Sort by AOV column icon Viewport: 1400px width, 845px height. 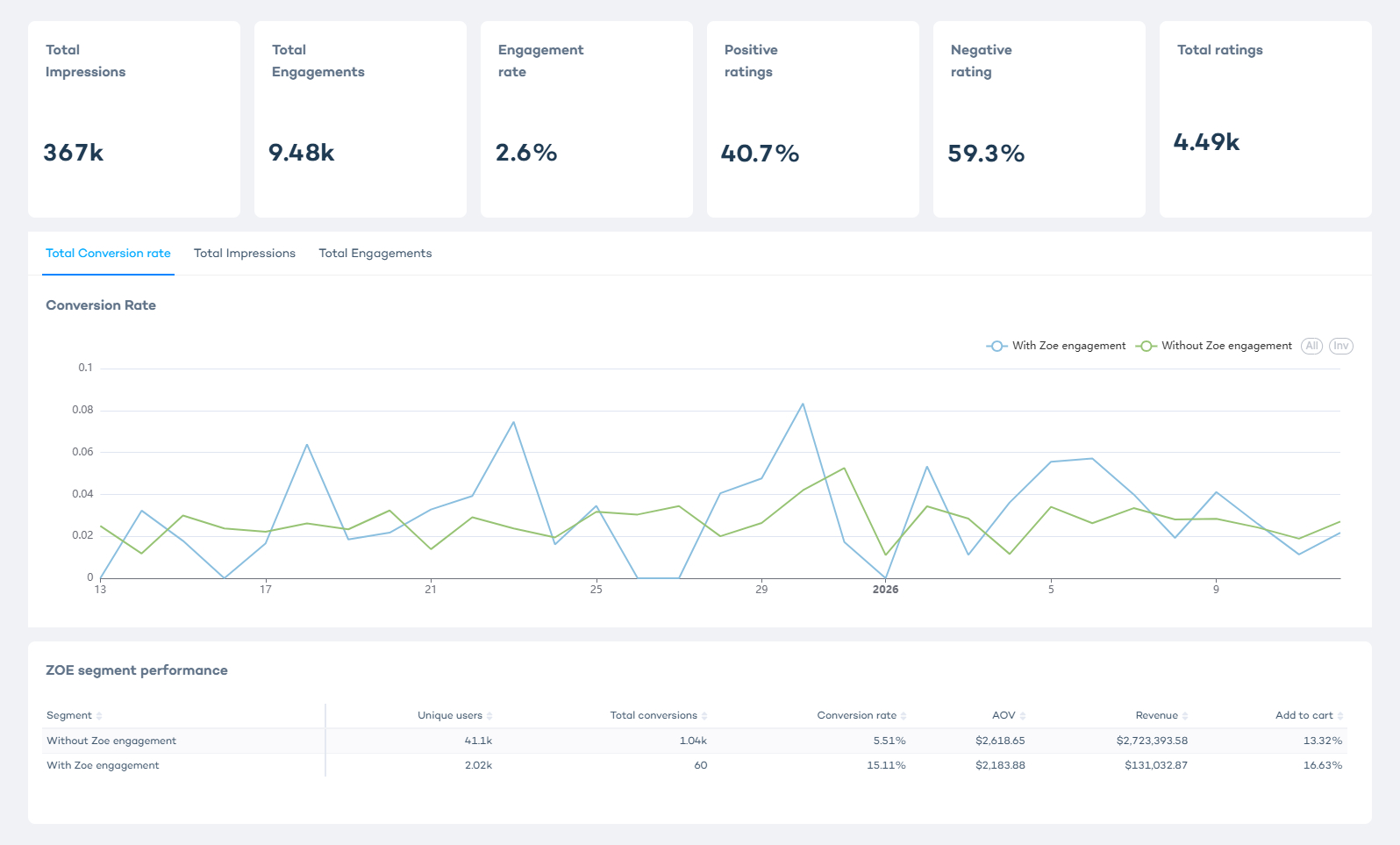(x=1023, y=716)
